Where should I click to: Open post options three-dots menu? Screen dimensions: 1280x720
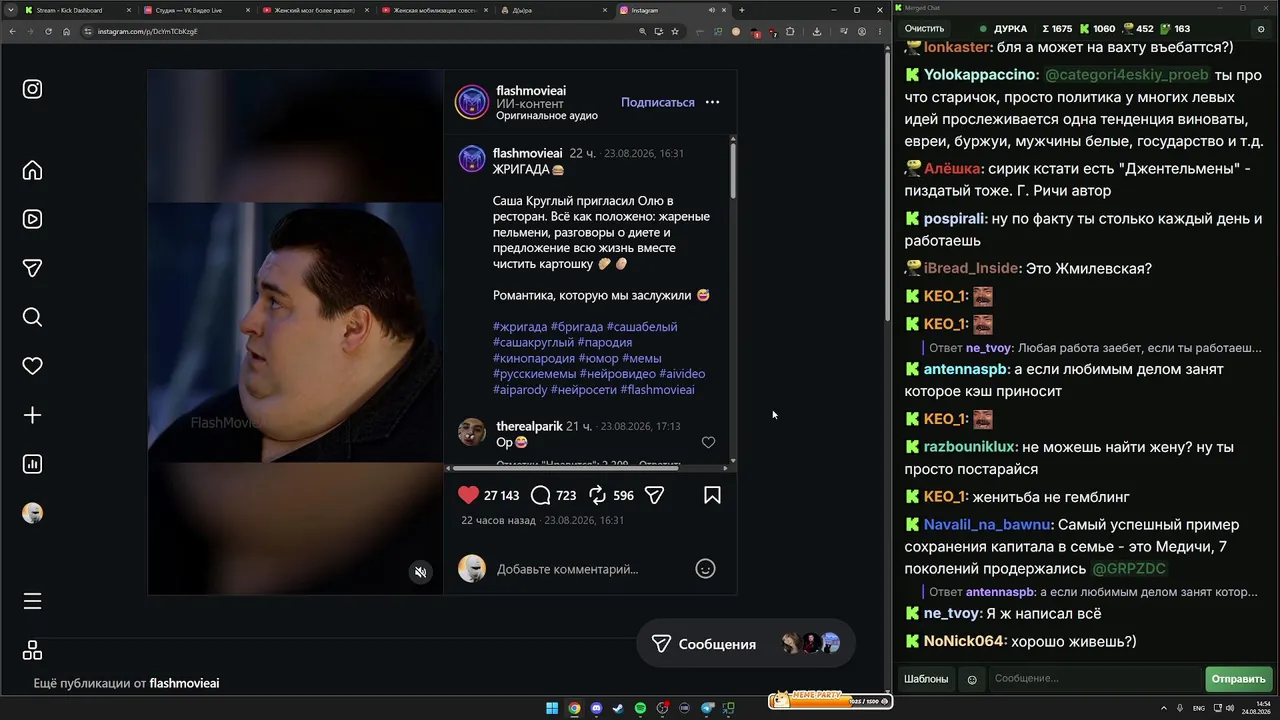(712, 102)
